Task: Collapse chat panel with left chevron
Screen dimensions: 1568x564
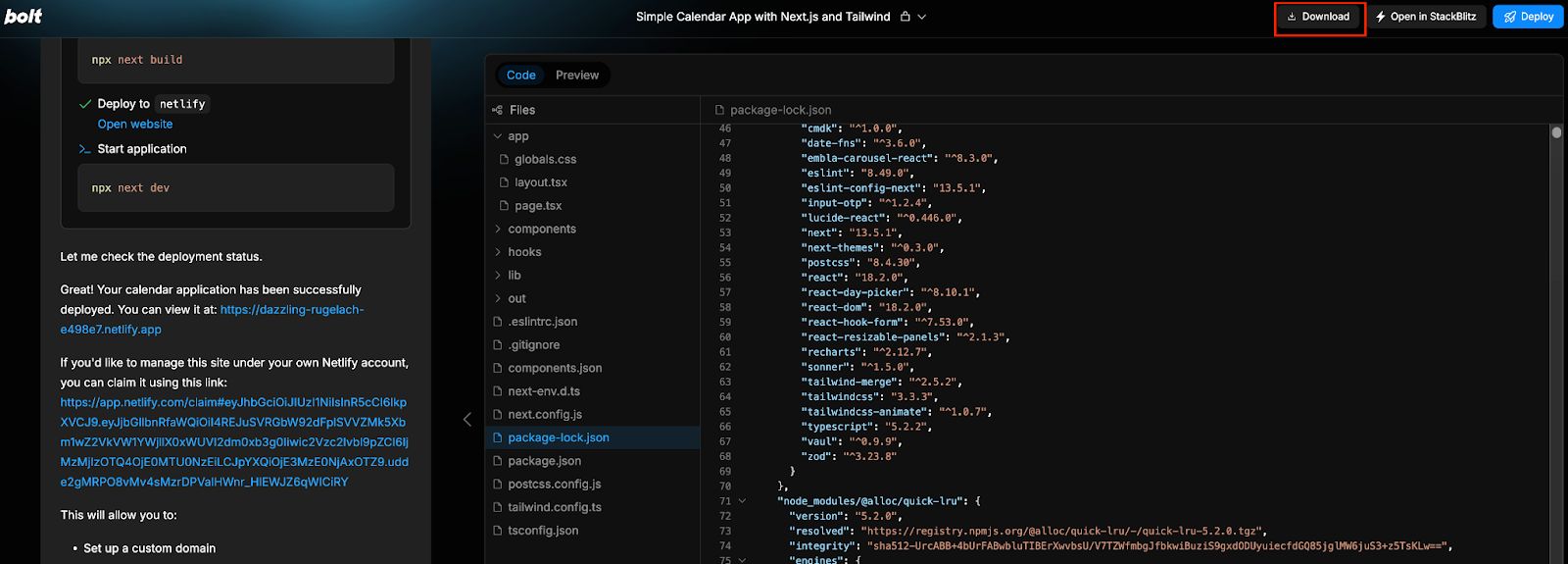Action: [x=467, y=420]
